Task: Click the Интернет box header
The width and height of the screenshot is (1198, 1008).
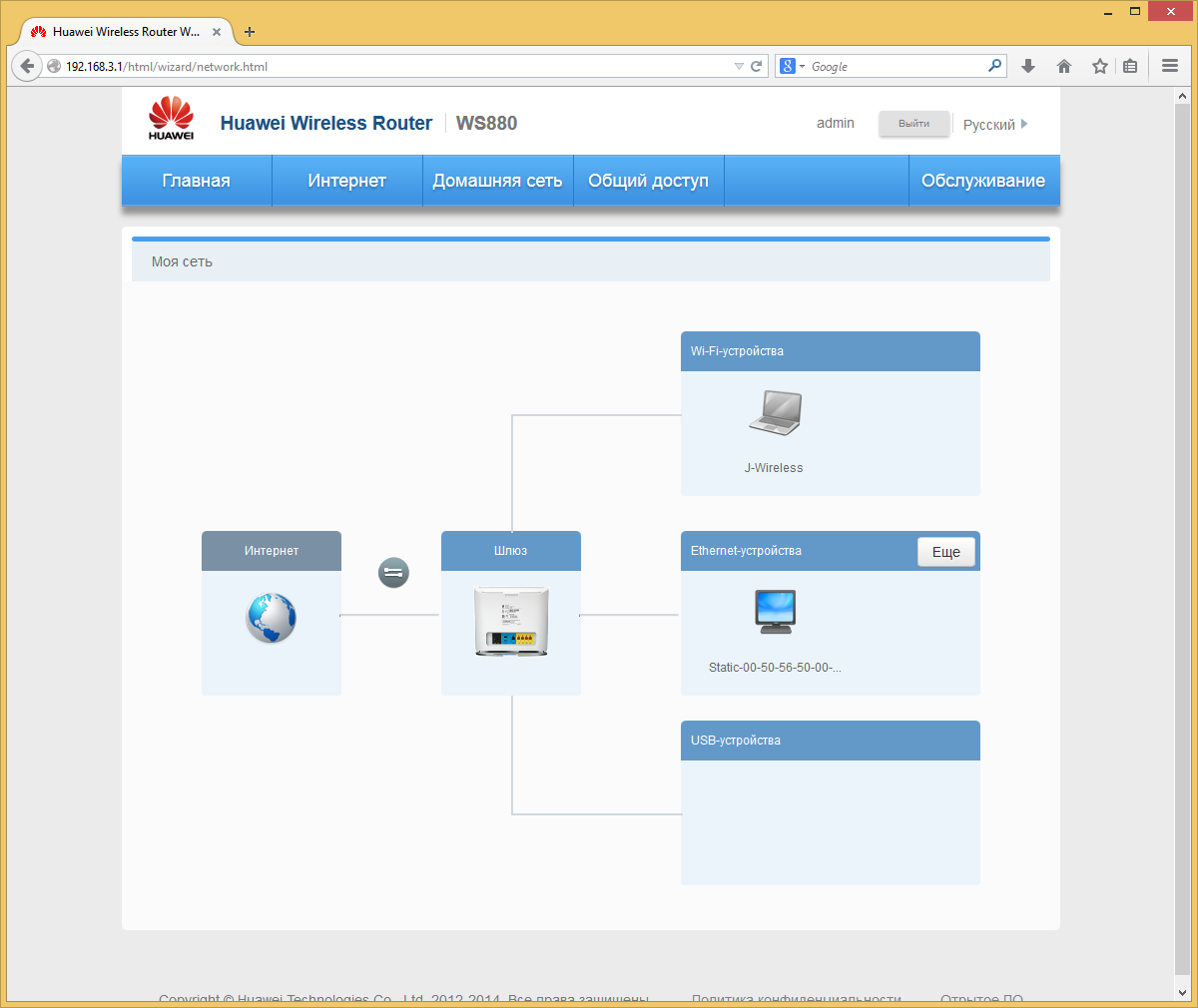Action: tap(272, 551)
